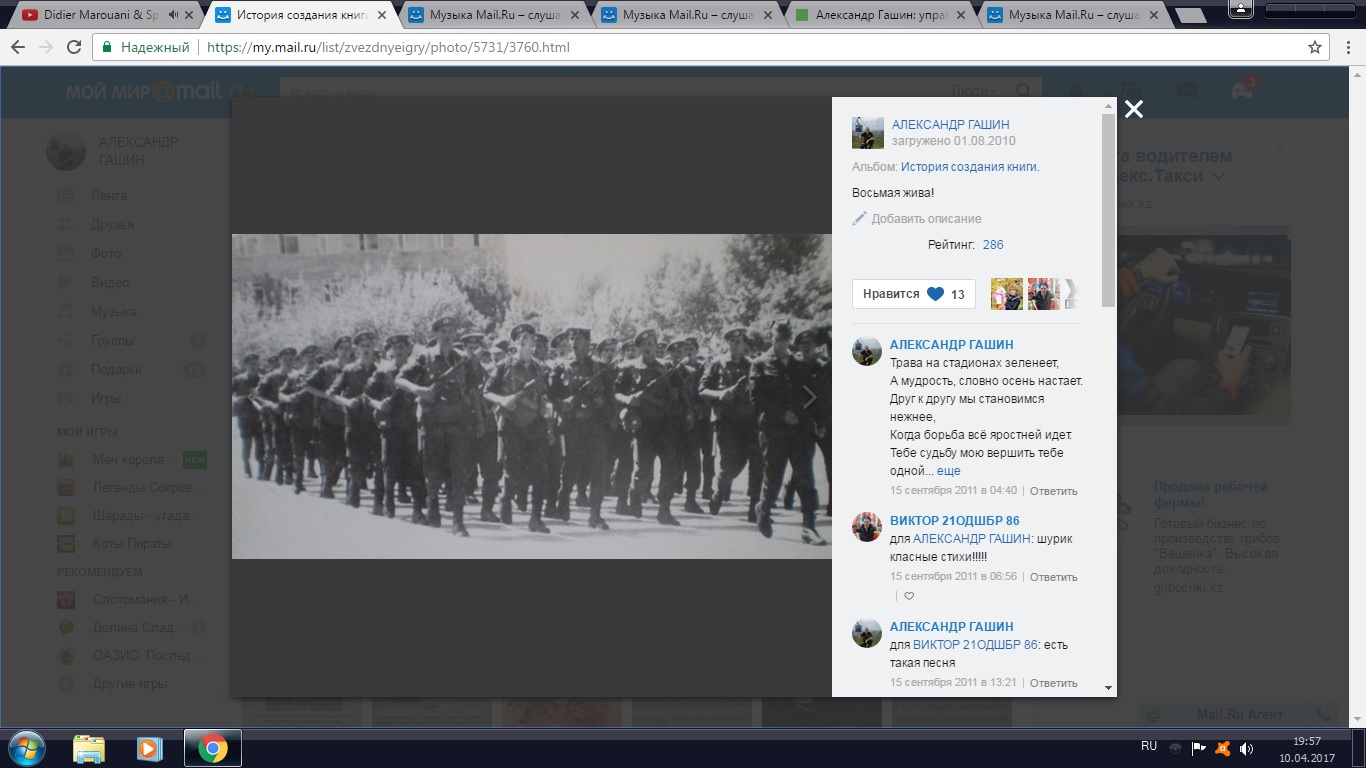The height and width of the screenshot is (768, 1366).
Task: Open Группы in left sidebar
Action: click(x=112, y=340)
